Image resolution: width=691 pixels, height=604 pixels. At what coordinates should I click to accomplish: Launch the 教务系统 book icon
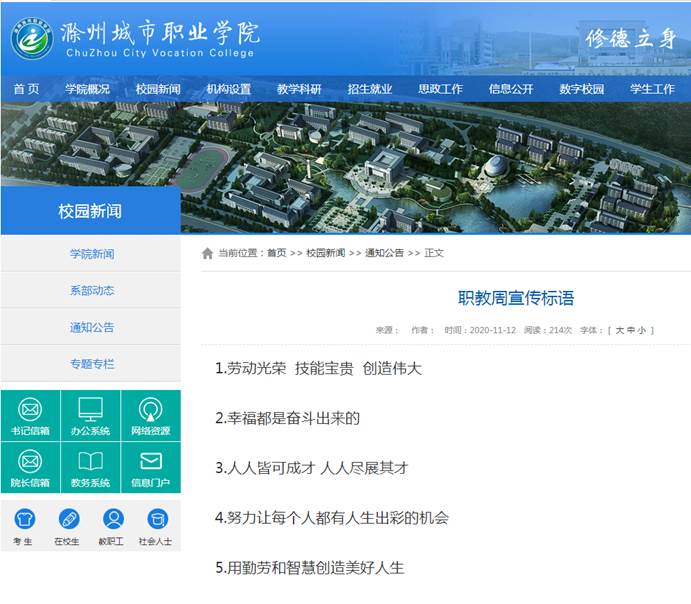tap(90, 462)
